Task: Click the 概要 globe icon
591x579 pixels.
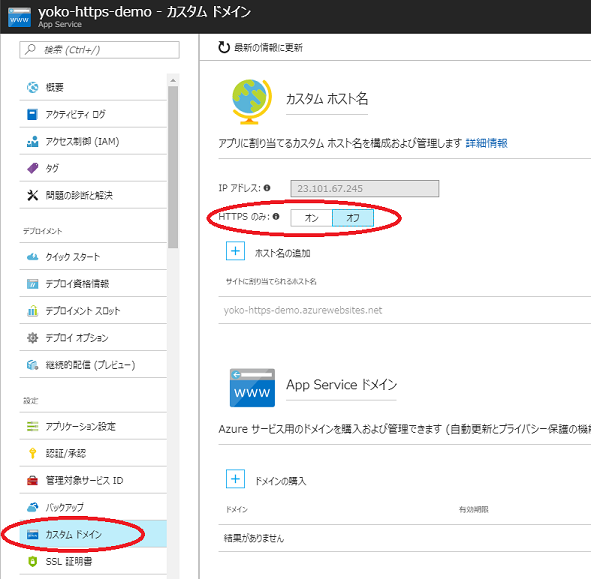Action: (32, 87)
